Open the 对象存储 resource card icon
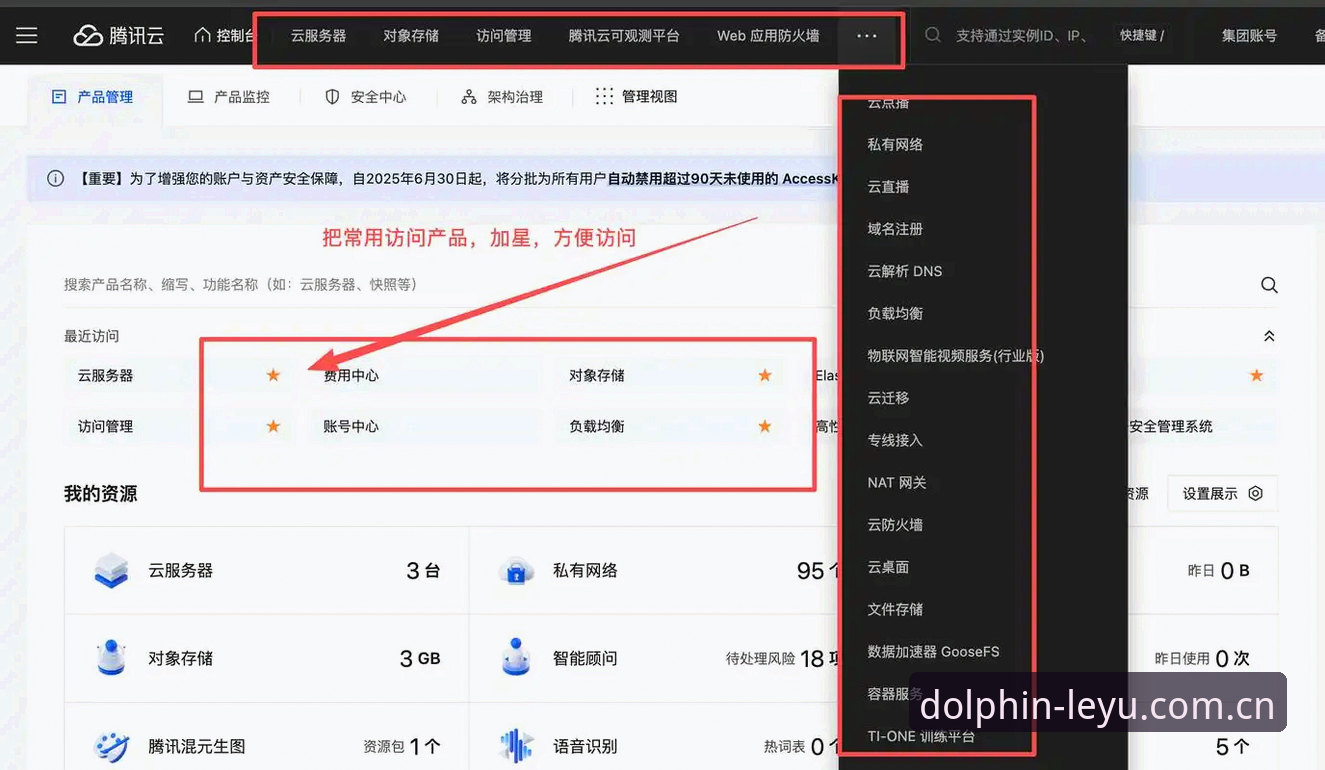The height and width of the screenshot is (770, 1325). tap(111, 658)
